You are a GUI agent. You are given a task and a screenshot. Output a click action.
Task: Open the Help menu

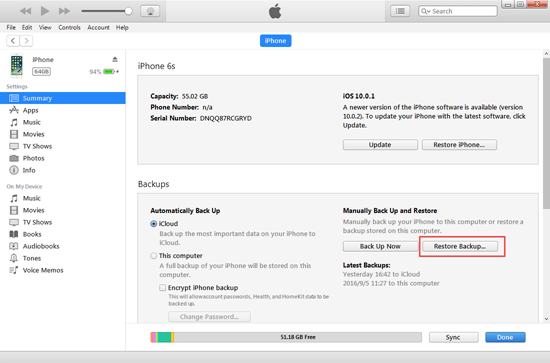(122, 27)
